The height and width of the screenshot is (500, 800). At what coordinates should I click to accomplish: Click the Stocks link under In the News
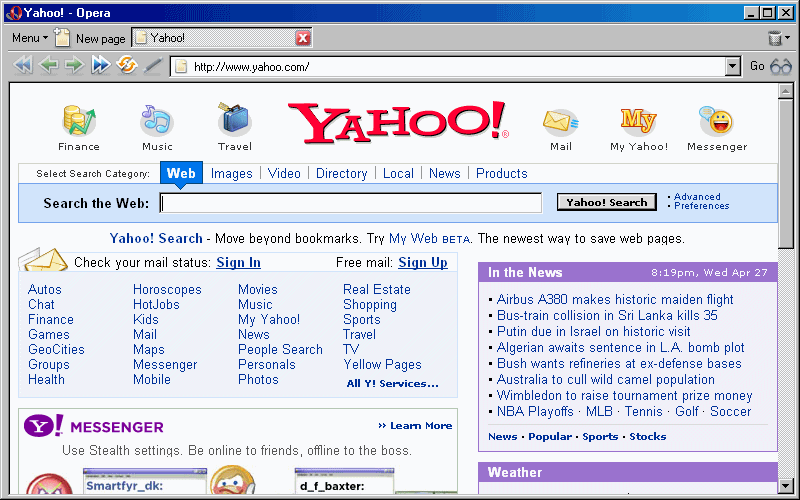[647, 436]
